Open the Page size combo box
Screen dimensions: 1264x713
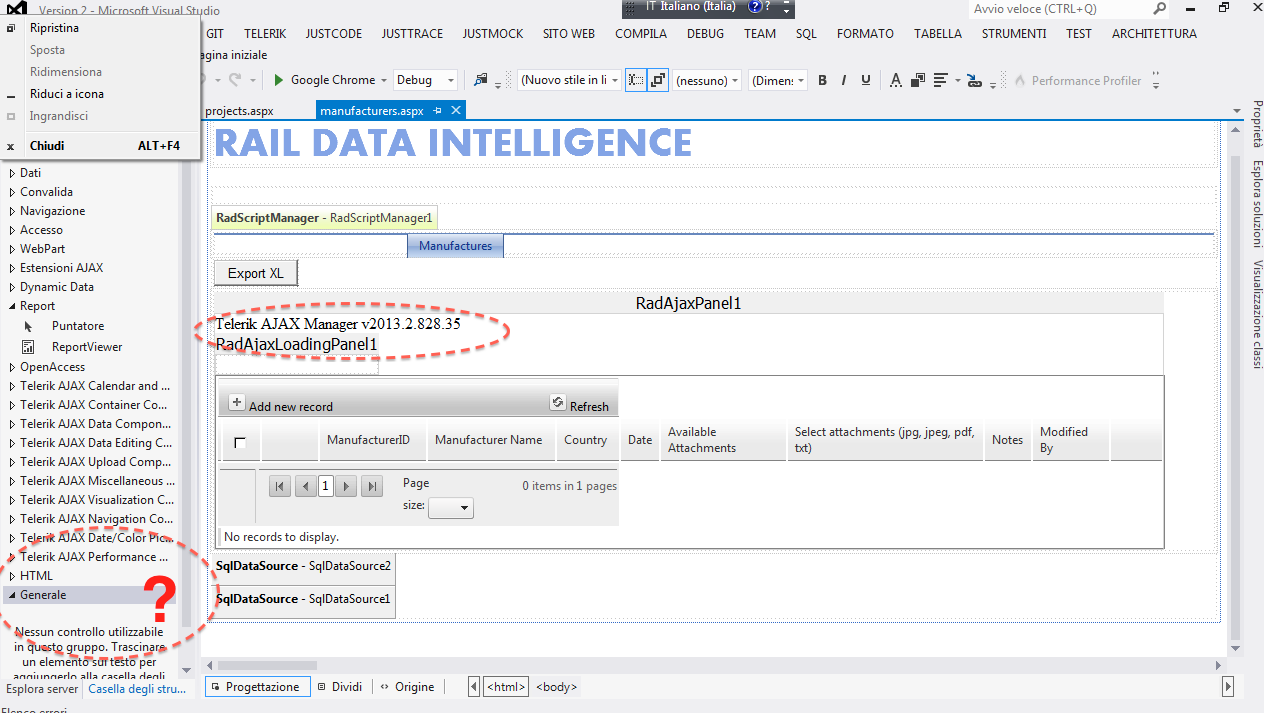451,508
